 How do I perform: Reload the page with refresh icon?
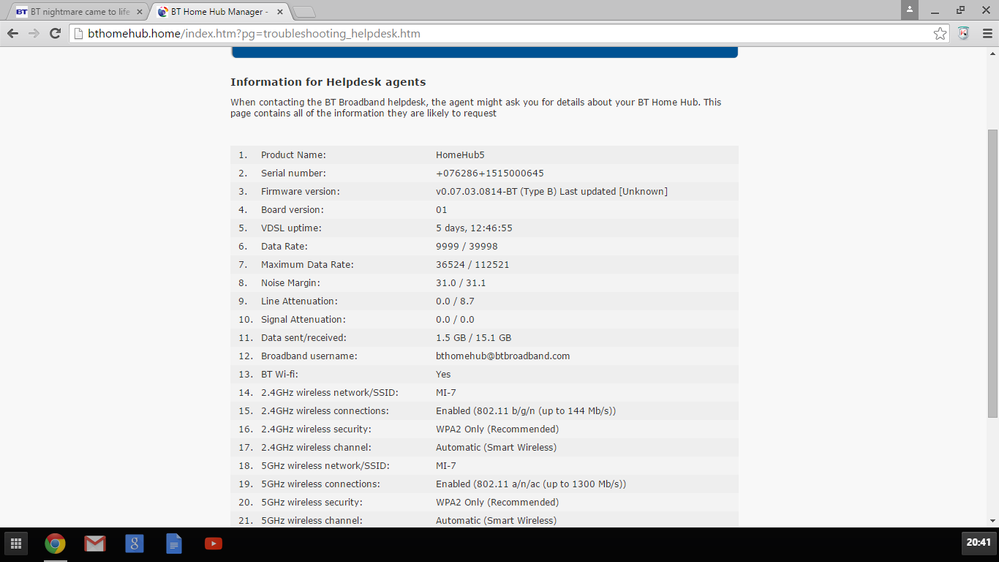(55, 34)
